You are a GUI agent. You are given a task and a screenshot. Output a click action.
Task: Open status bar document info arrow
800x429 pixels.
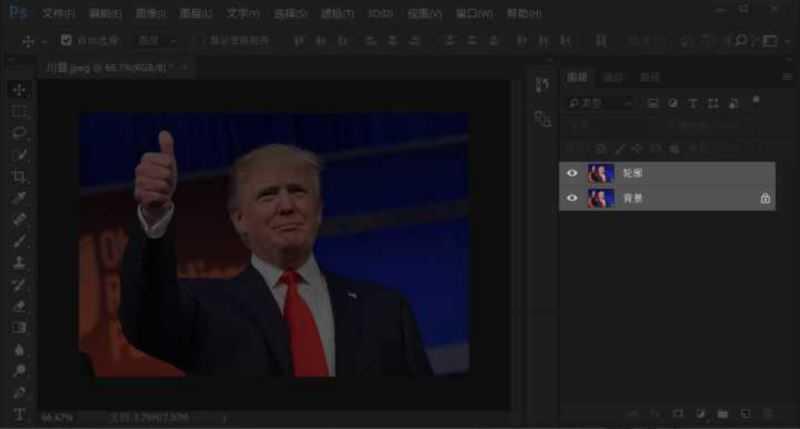click(x=224, y=418)
